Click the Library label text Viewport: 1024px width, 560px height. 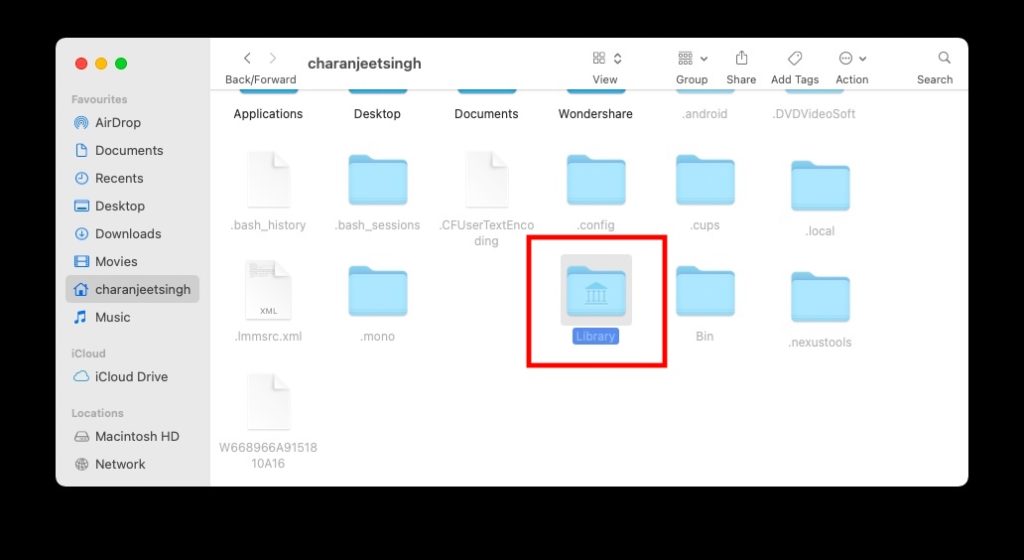click(x=596, y=336)
